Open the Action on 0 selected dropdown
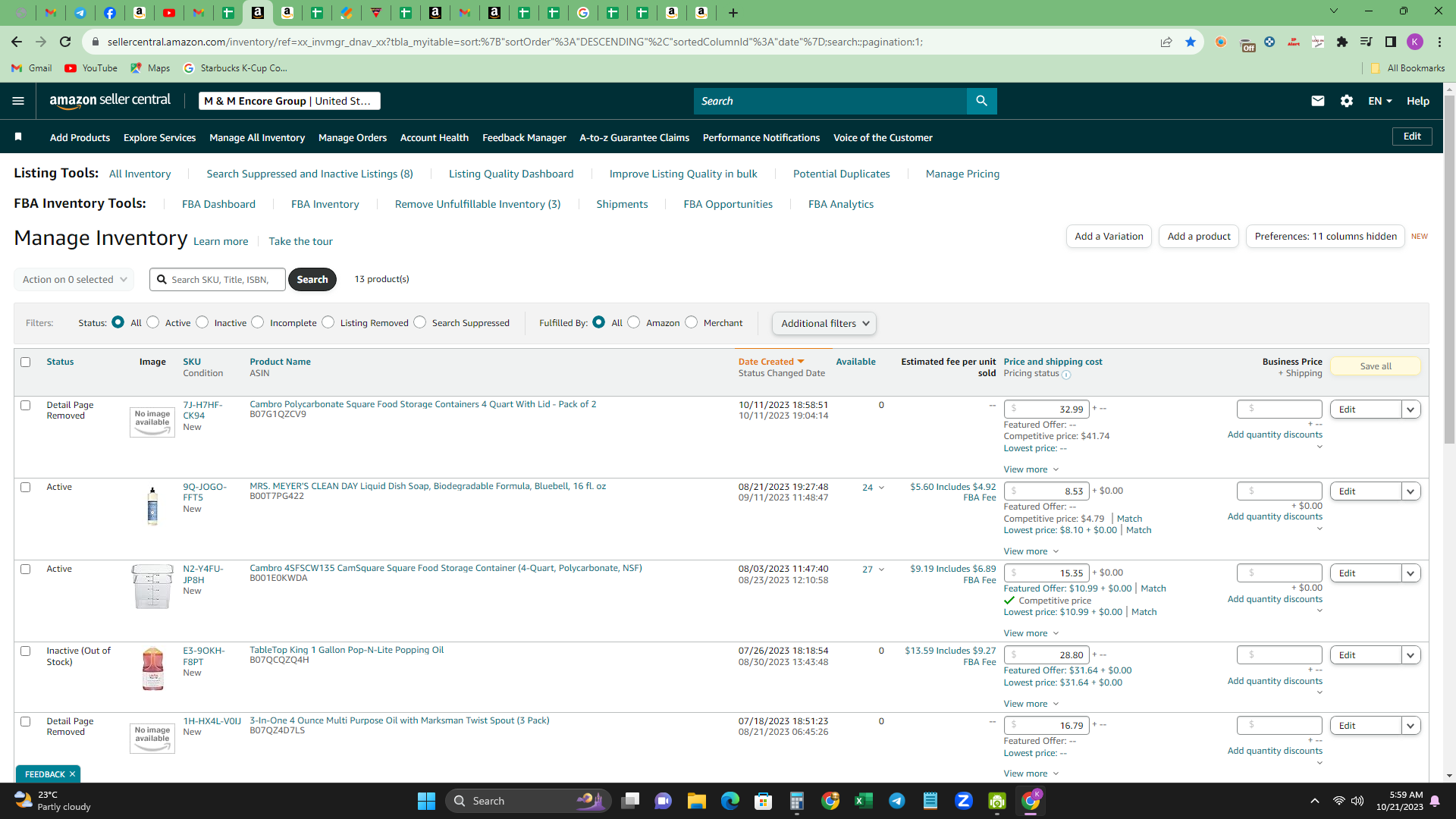This screenshot has width=1456, height=819. point(74,279)
